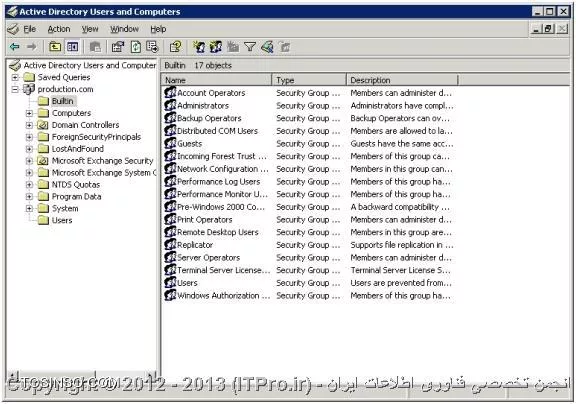576x404 pixels.
Task: Select Distributed COM Users group
Action: [217, 131]
